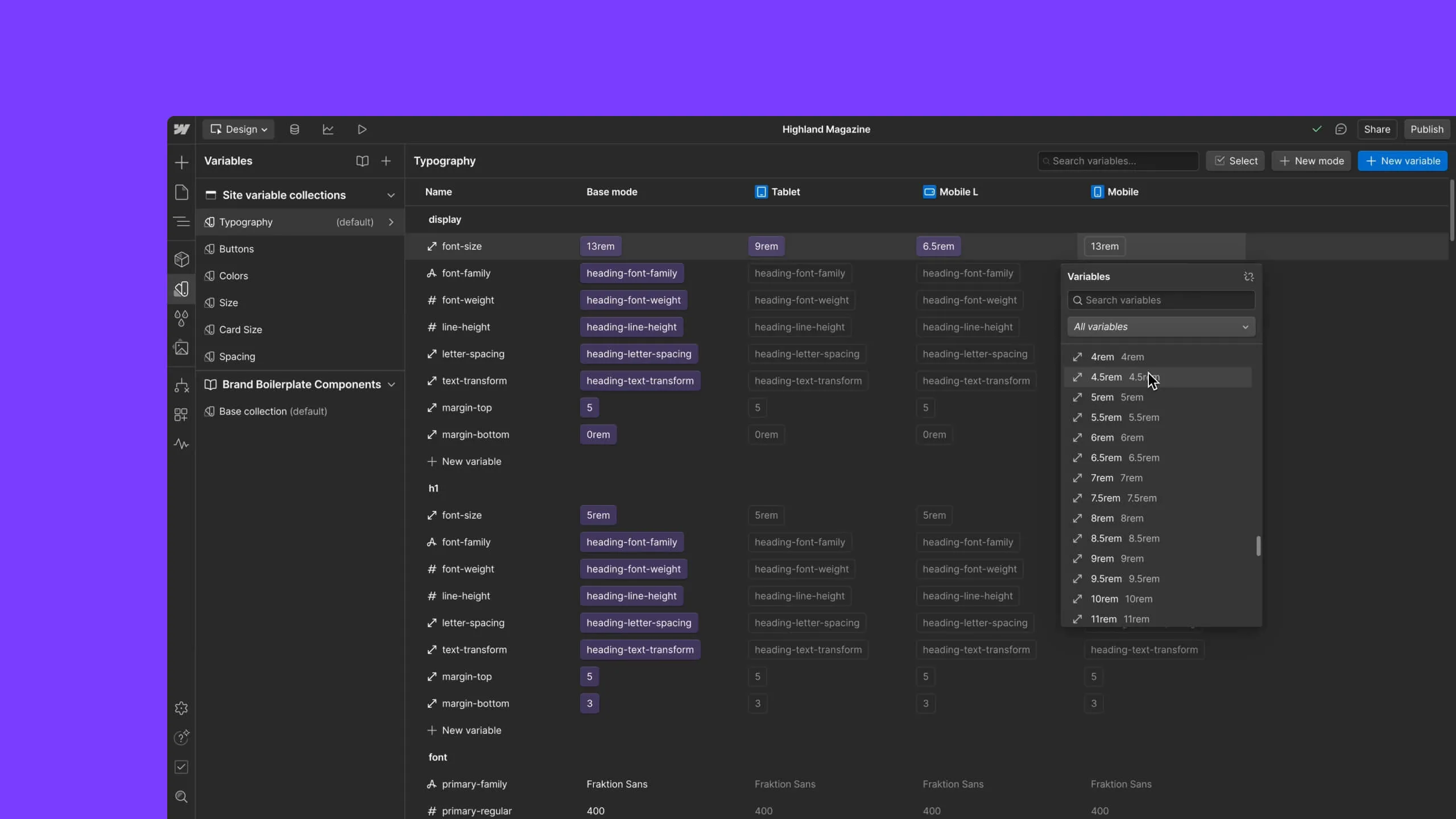1456x819 pixels.
Task: Select the Colors variable collection
Action: click(233, 276)
